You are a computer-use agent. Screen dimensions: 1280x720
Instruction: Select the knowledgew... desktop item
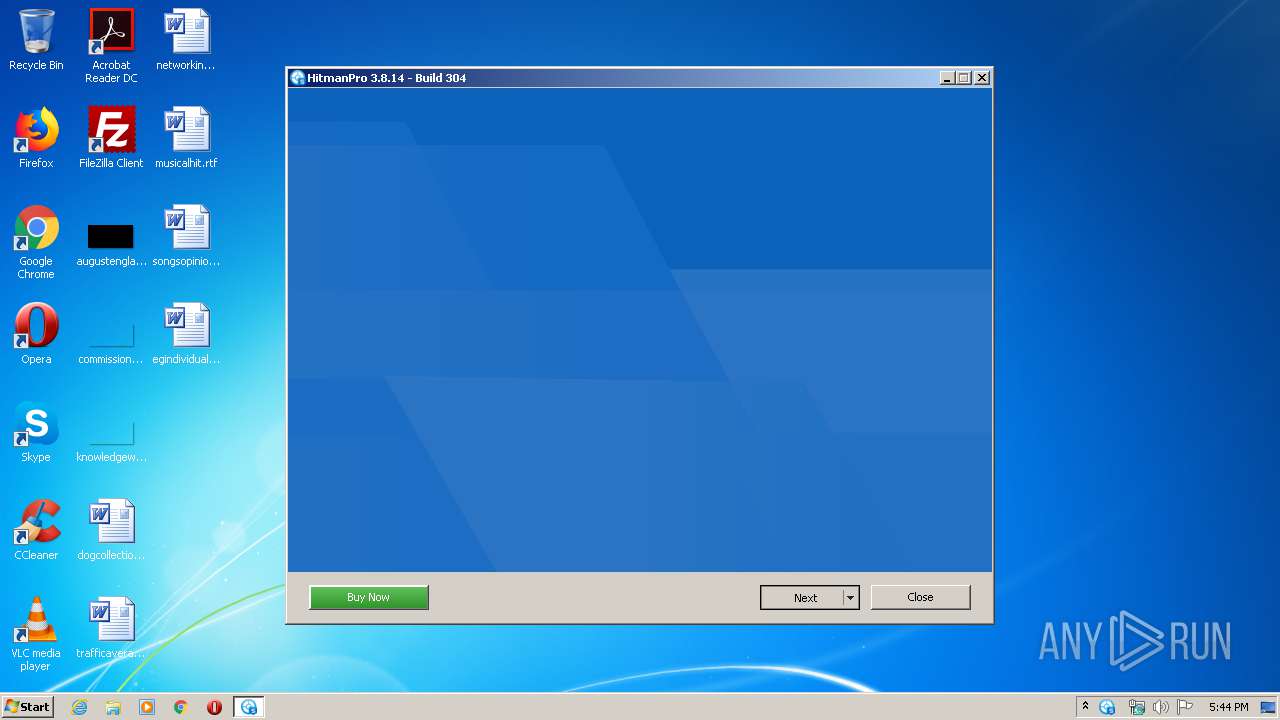[111, 438]
